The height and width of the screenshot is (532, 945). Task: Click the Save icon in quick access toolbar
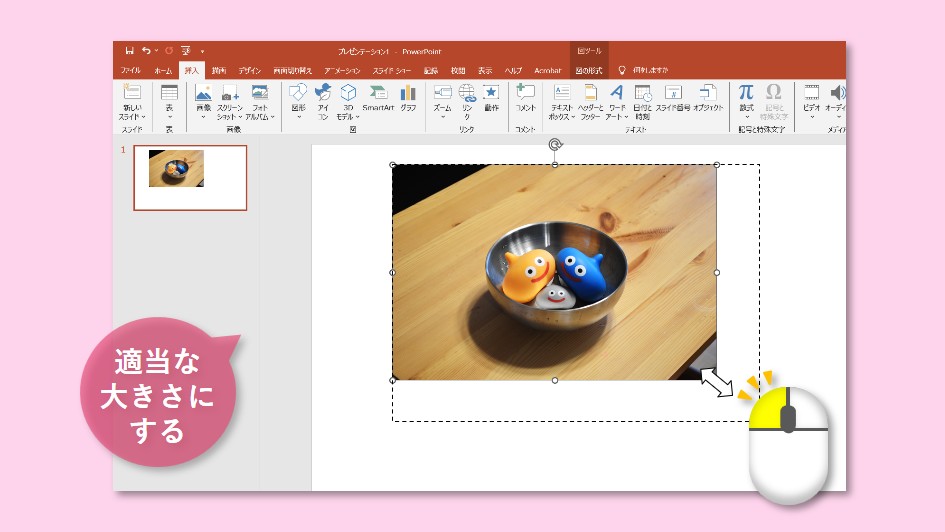tap(129, 51)
